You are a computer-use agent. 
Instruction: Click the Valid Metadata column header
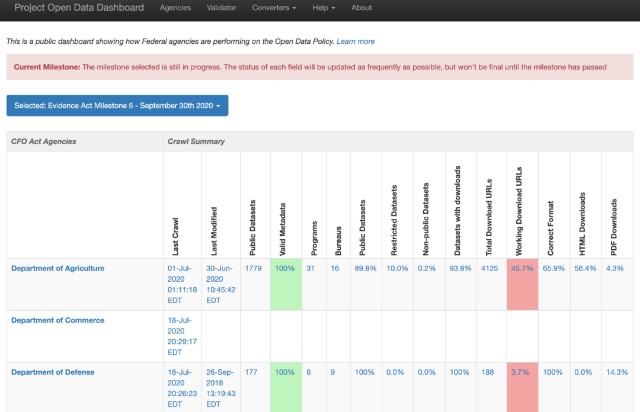tap(282, 229)
